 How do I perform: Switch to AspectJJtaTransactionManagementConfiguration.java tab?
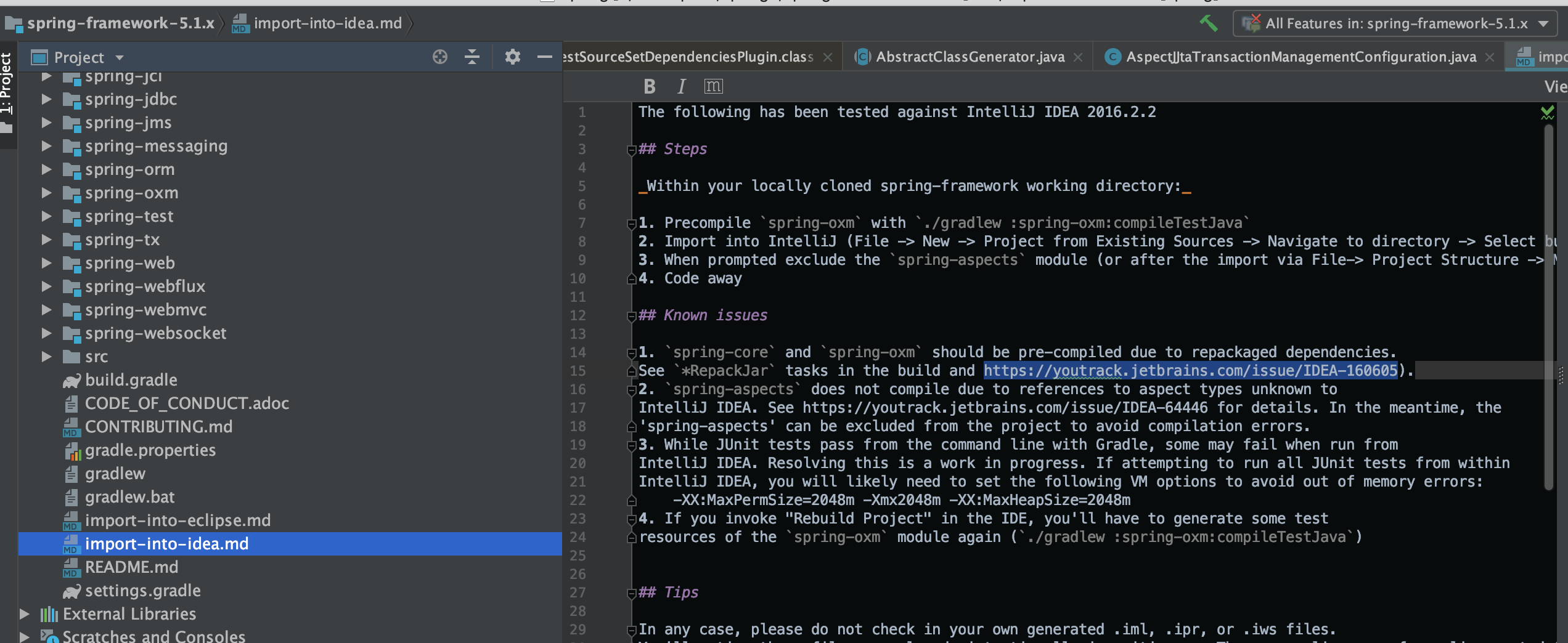(1301, 57)
